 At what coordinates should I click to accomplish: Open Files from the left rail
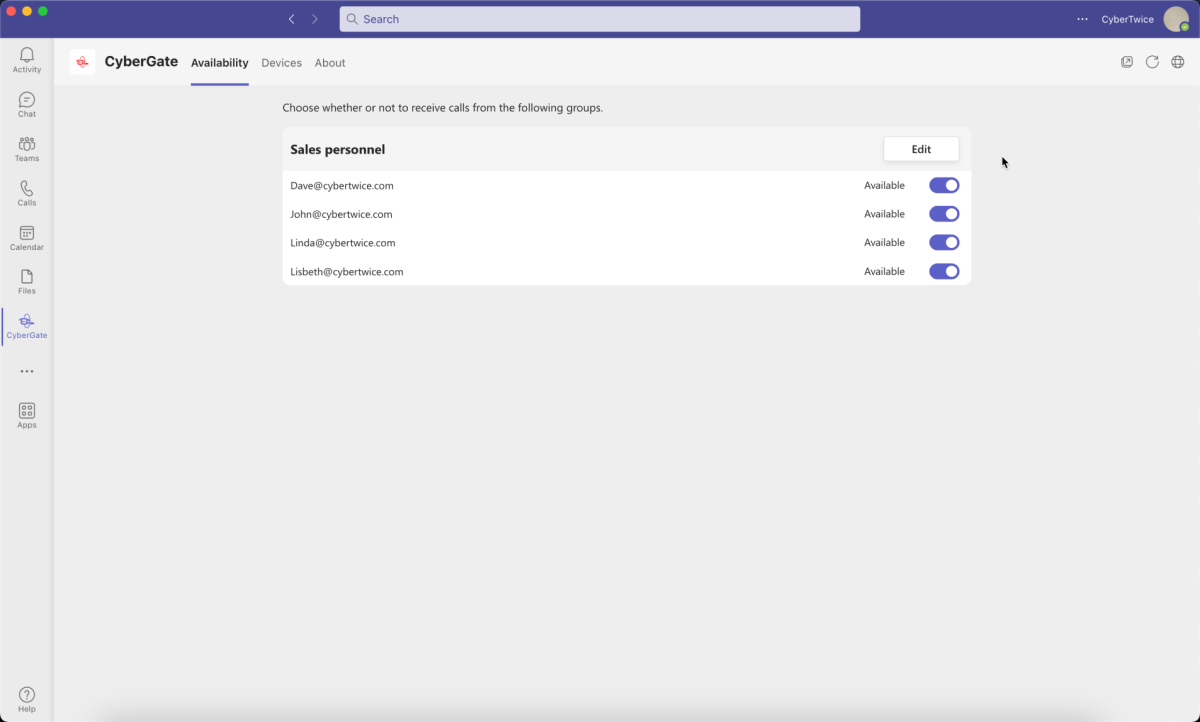point(27,282)
